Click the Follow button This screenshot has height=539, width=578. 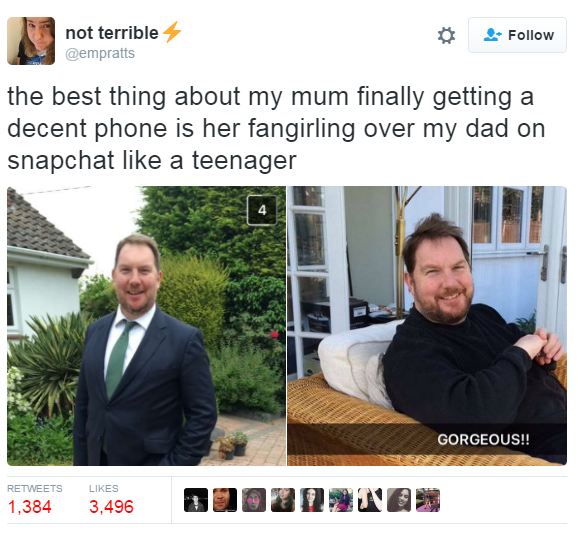click(x=517, y=35)
